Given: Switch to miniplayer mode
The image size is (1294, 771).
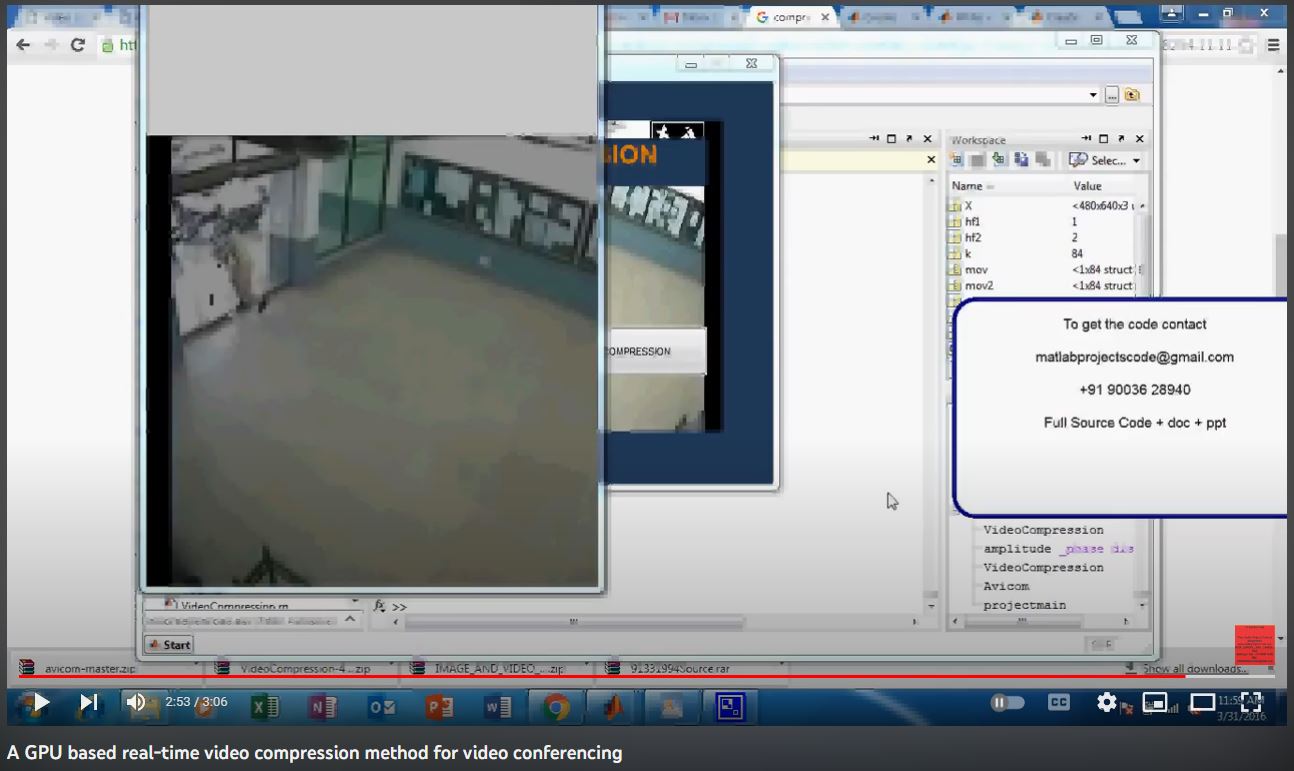Looking at the screenshot, I should [1155, 703].
